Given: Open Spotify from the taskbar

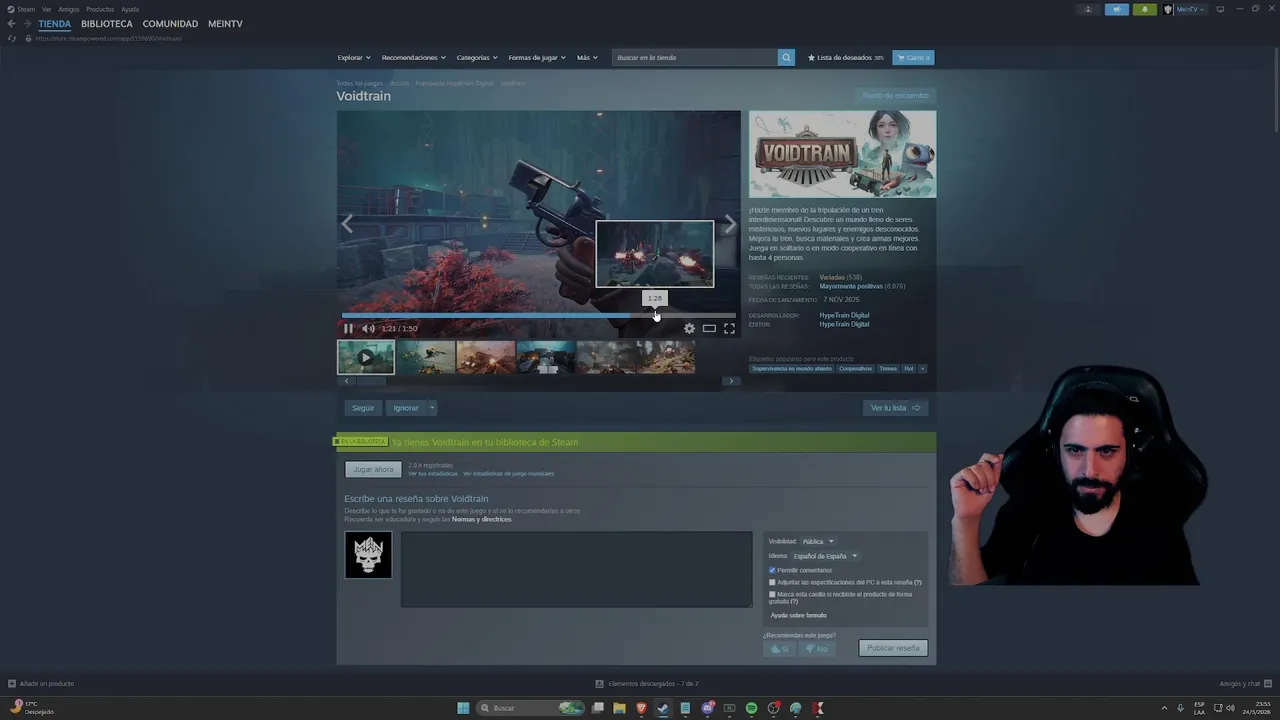Looking at the screenshot, I should 751,708.
